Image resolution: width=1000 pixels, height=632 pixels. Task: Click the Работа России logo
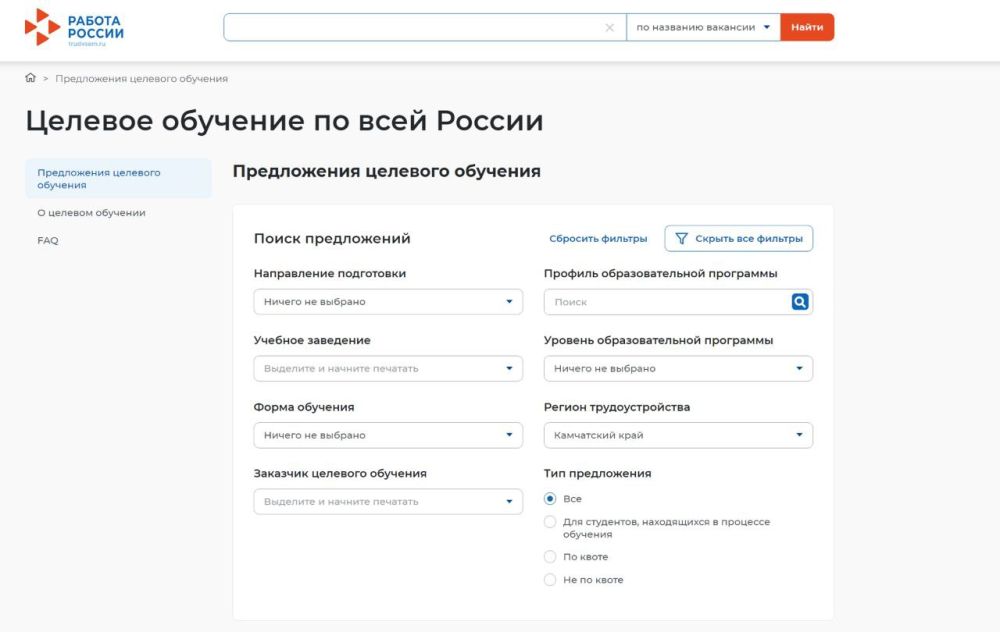(x=74, y=27)
